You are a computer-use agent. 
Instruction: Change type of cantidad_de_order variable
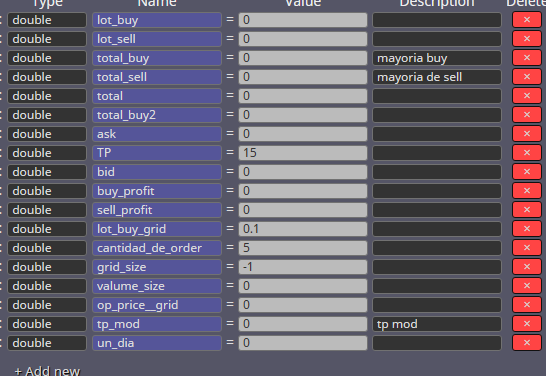[x=47, y=248]
